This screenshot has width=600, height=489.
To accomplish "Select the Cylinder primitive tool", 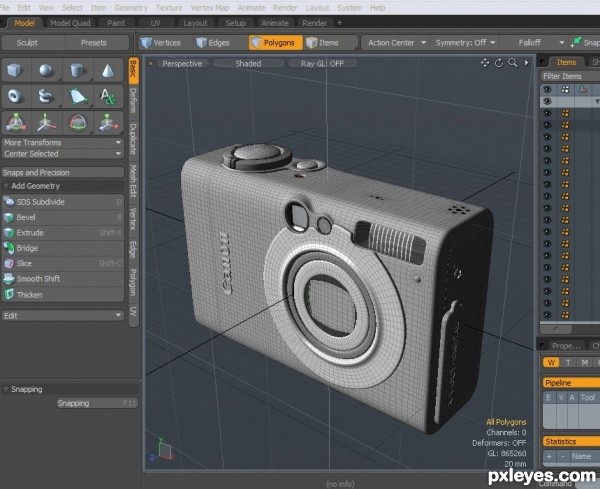I will click(77, 70).
